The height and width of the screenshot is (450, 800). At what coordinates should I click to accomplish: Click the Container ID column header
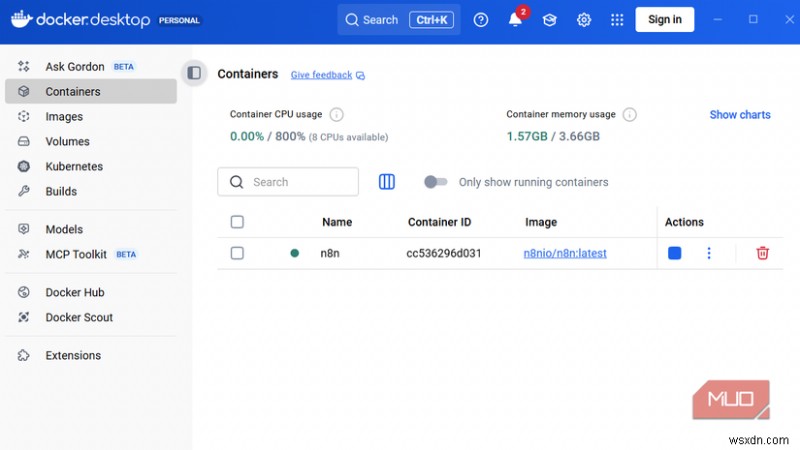click(x=439, y=222)
